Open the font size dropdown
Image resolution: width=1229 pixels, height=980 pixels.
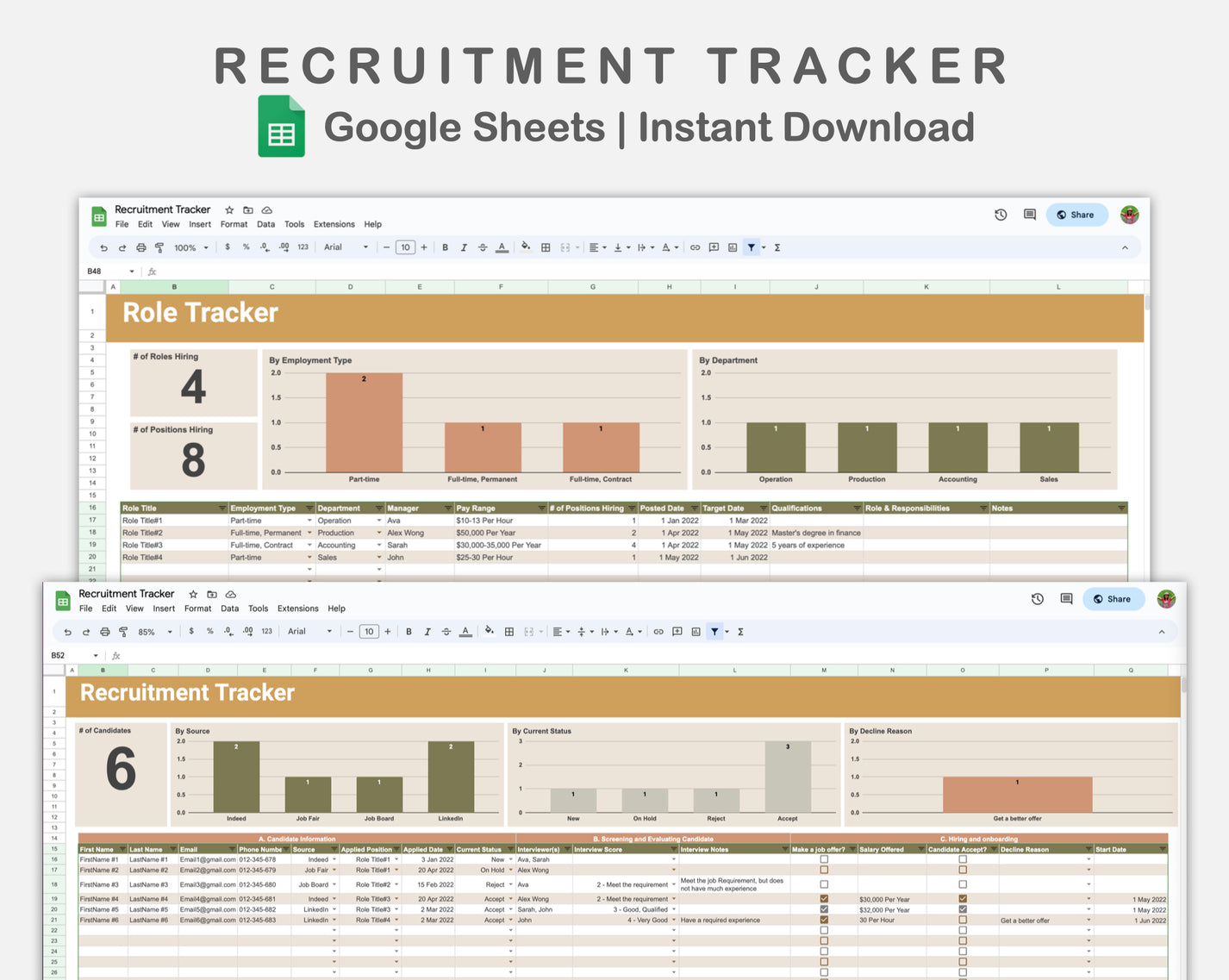[369, 631]
